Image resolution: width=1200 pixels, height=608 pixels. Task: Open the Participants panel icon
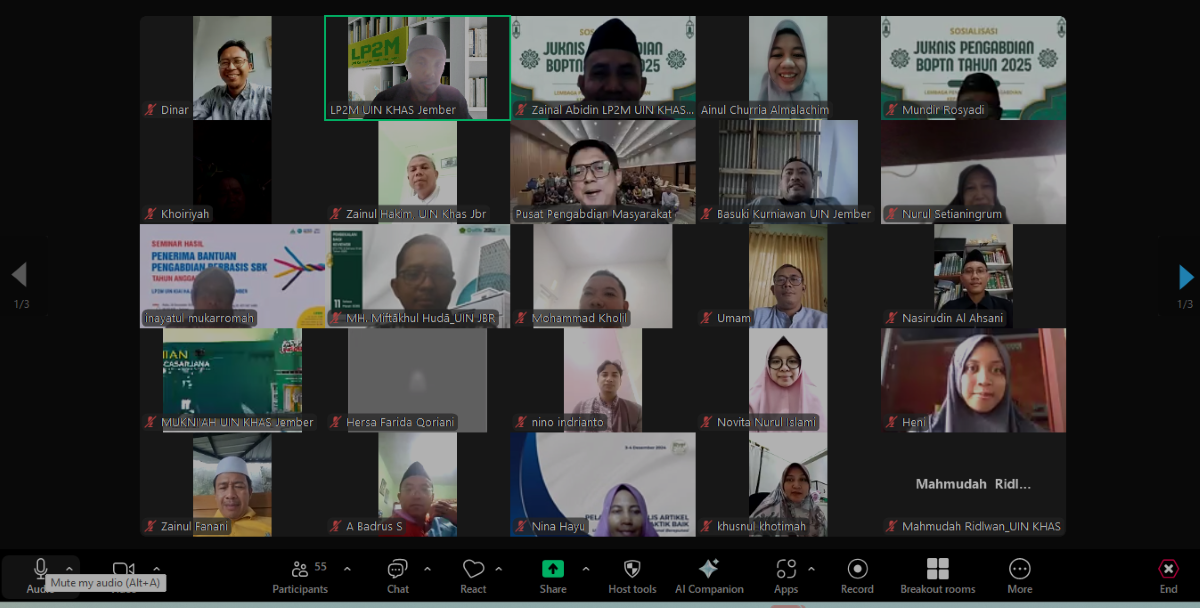(x=300, y=569)
